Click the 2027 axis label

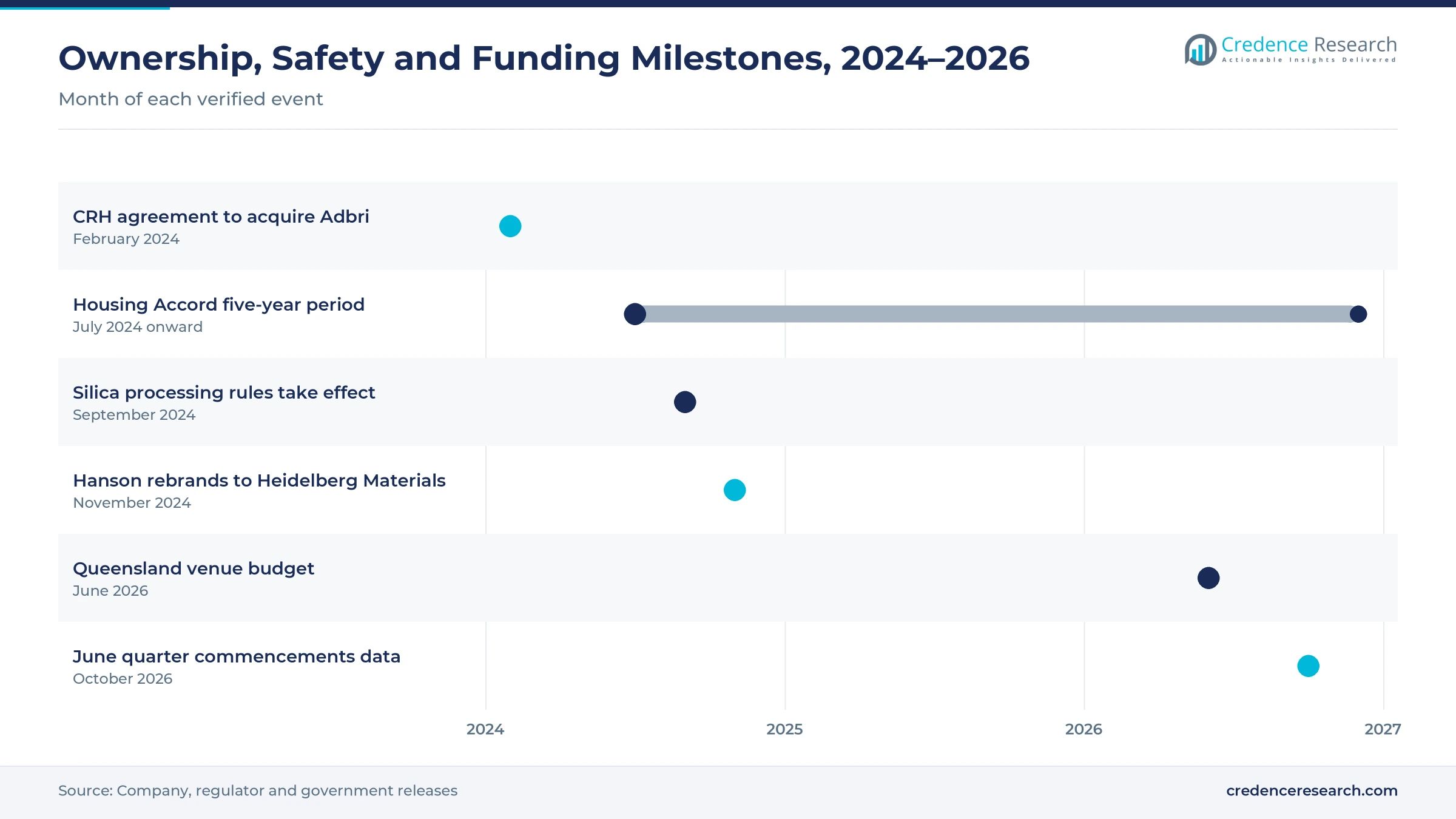point(1383,729)
